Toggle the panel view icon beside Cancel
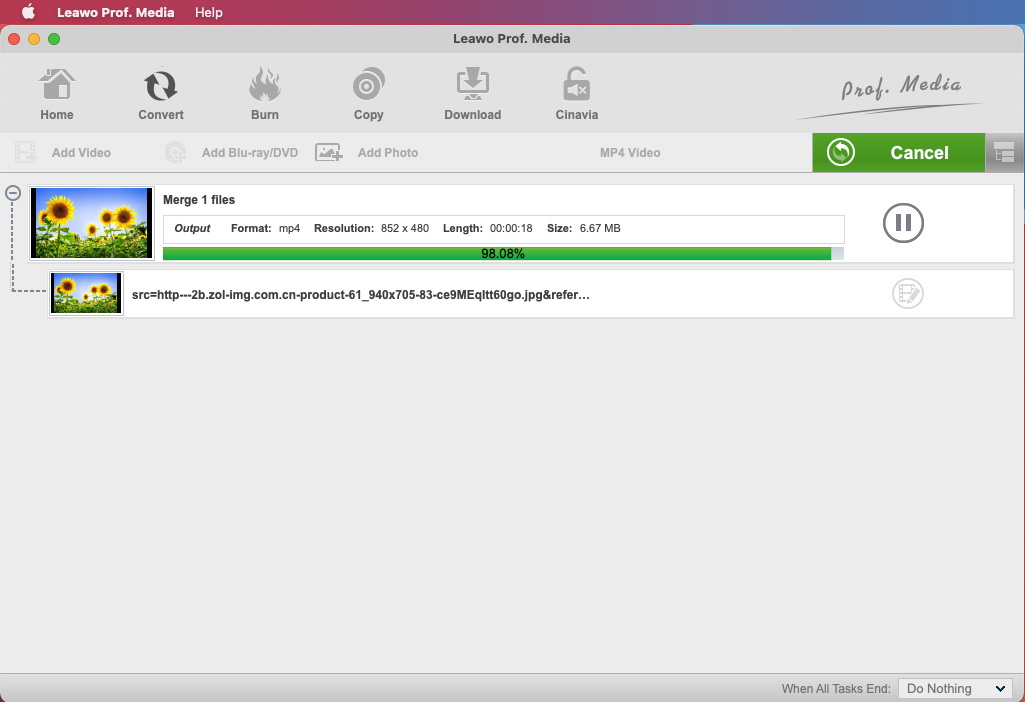The height and width of the screenshot is (702, 1025). [x=1005, y=153]
